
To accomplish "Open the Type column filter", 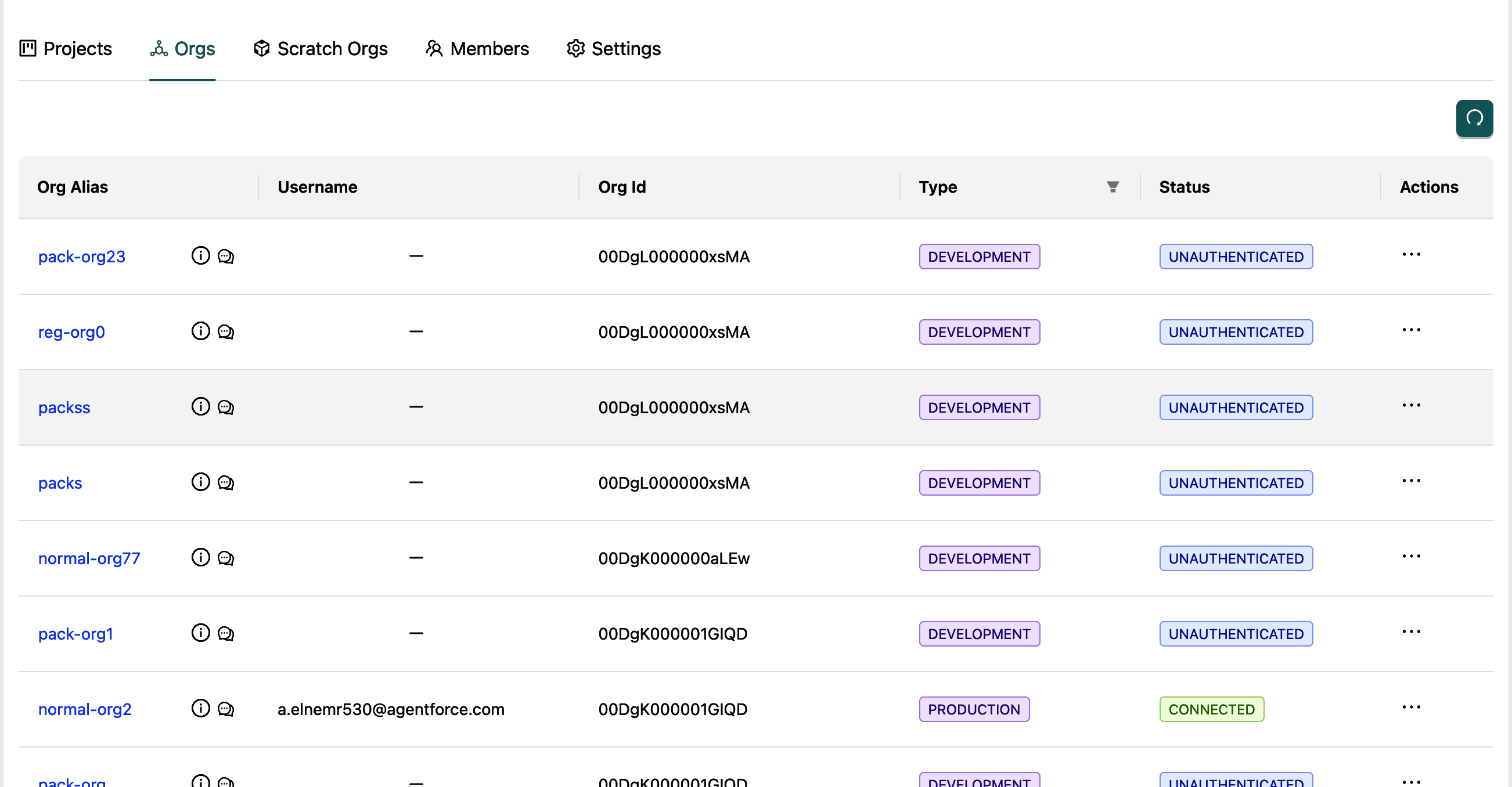I will (x=1113, y=187).
